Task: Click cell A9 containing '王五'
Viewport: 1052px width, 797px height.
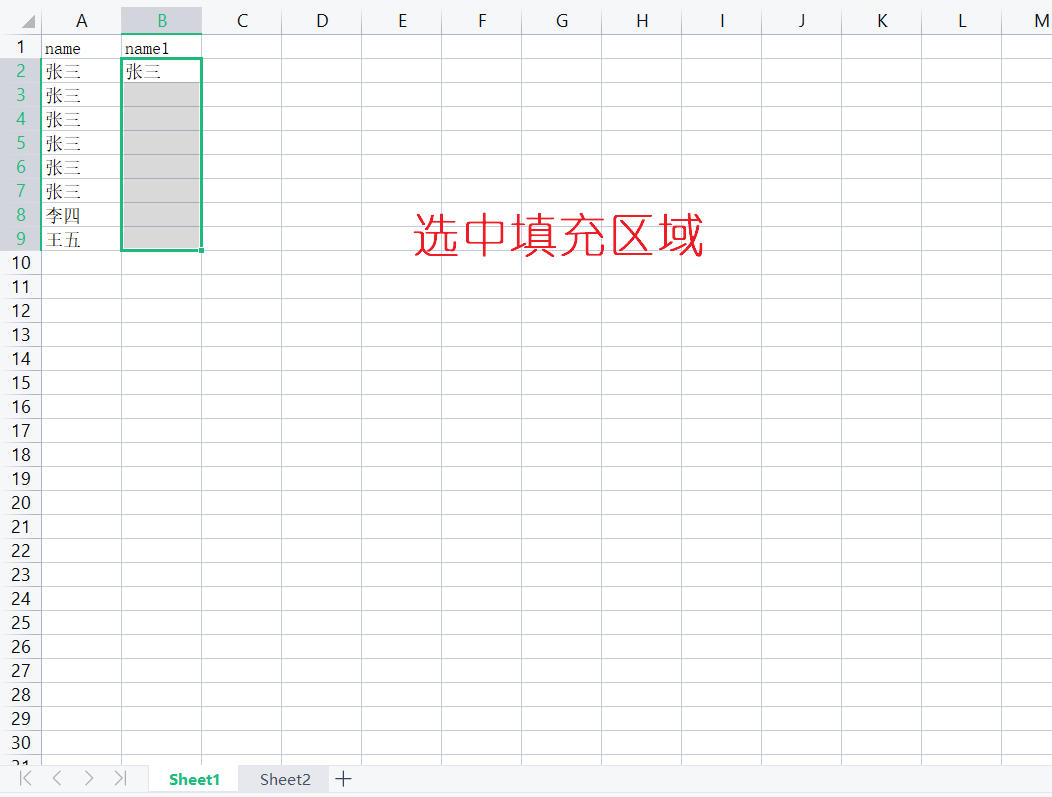Action: pyautogui.click(x=81, y=239)
